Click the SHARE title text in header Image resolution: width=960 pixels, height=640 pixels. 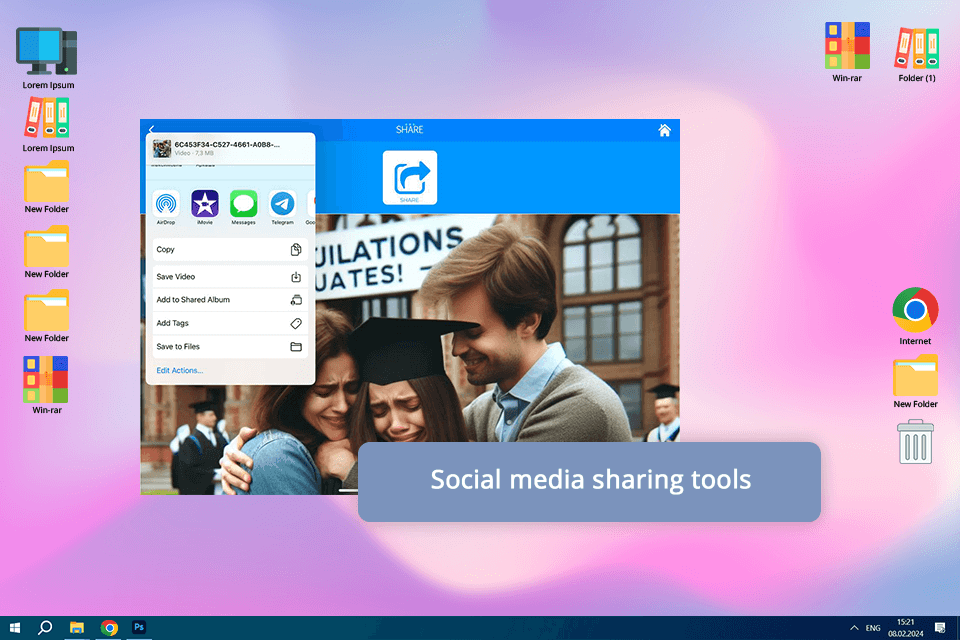tap(410, 129)
